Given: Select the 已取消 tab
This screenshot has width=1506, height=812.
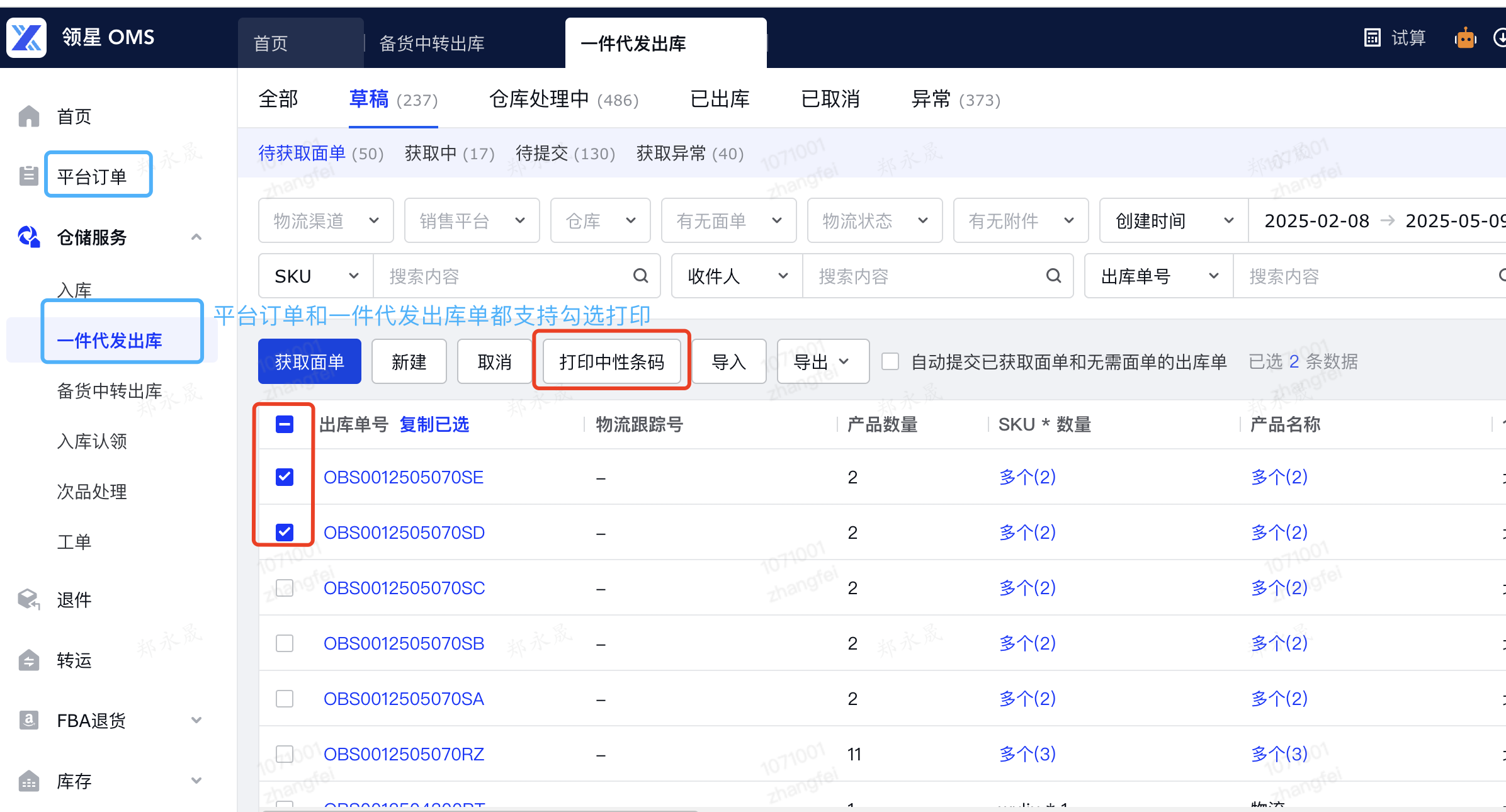Looking at the screenshot, I should coord(831,99).
